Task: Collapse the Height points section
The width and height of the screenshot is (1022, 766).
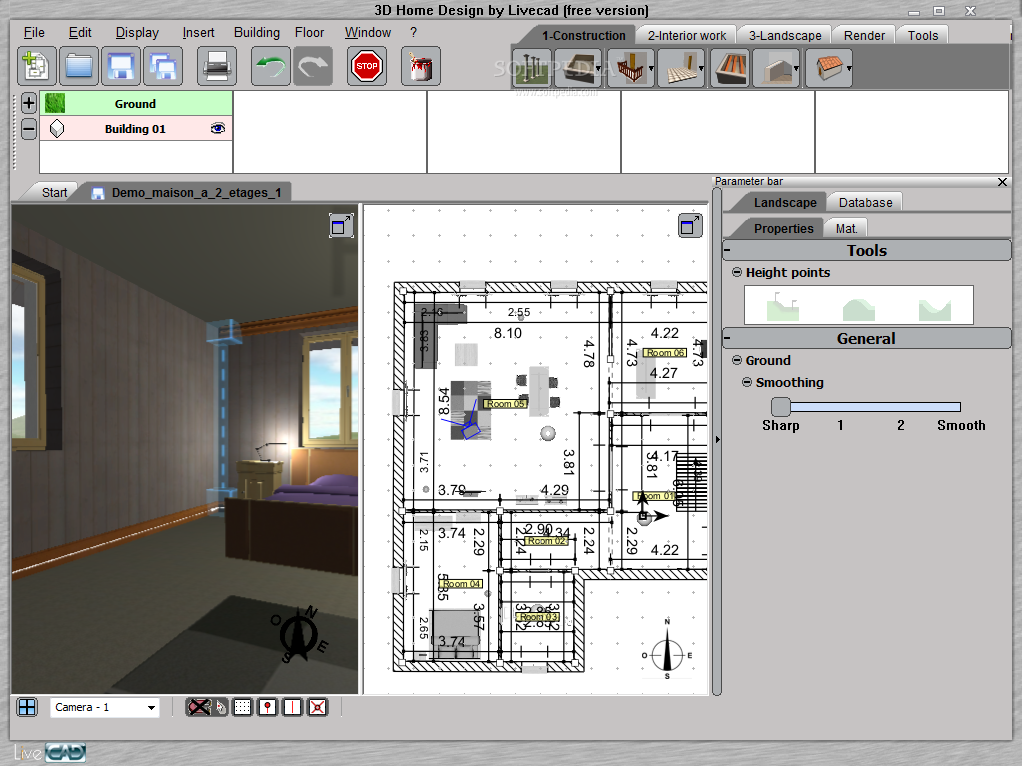Action: point(737,273)
